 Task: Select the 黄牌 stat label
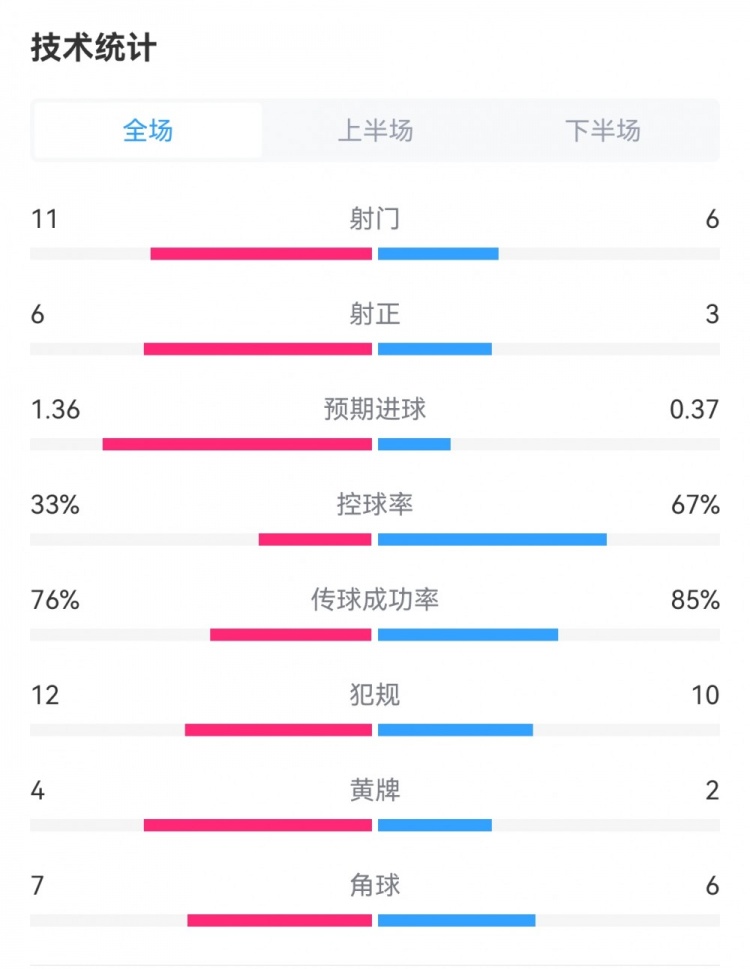pos(375,790)
